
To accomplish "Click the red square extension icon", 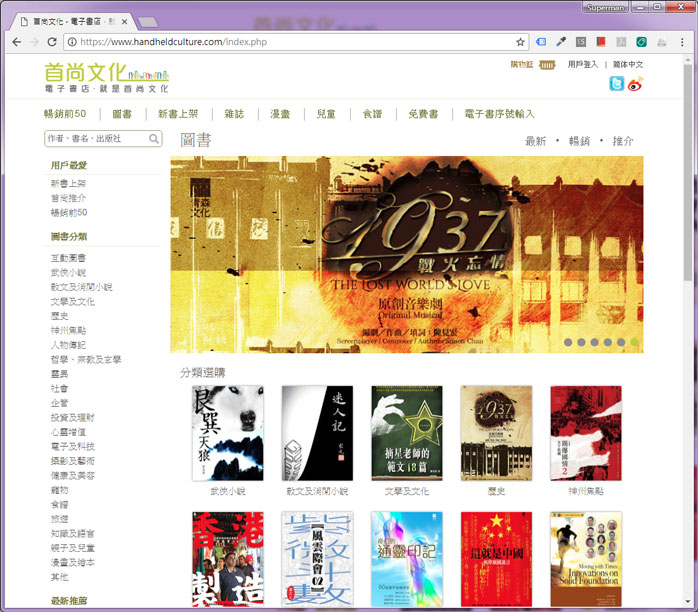I will point(601,42).
